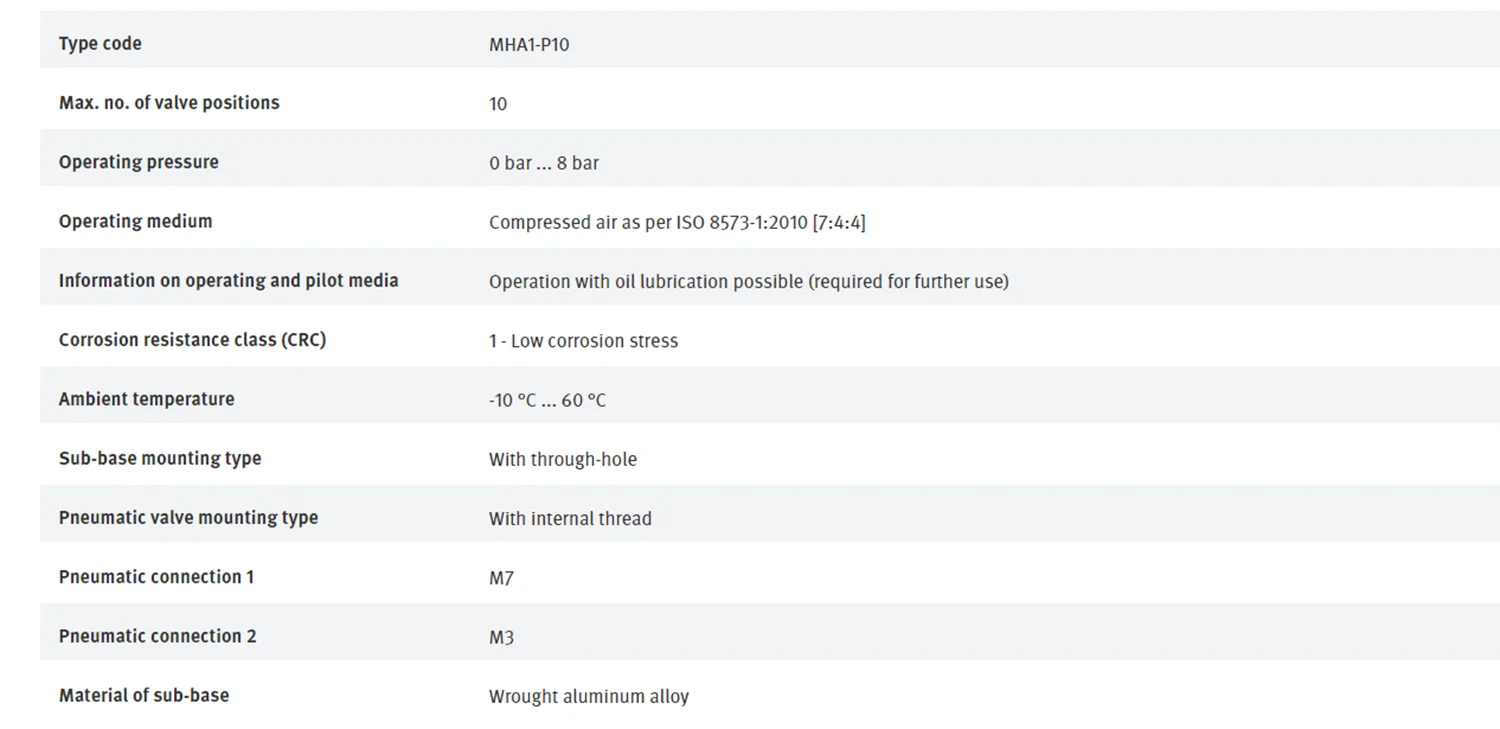Click the Operating medium label

point(135,221)
